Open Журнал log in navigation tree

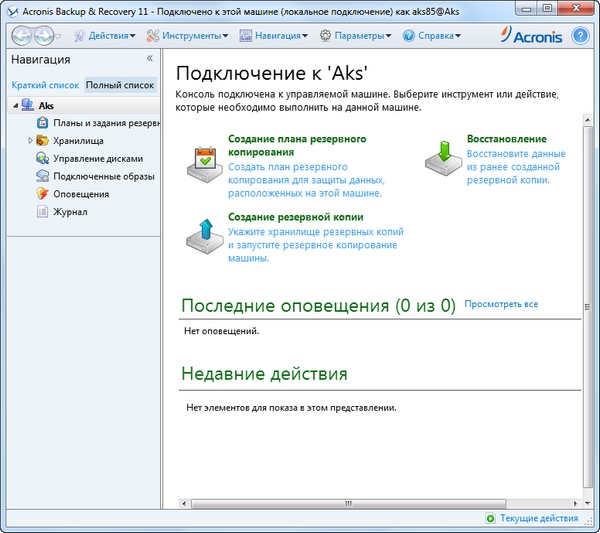(70, 212)
